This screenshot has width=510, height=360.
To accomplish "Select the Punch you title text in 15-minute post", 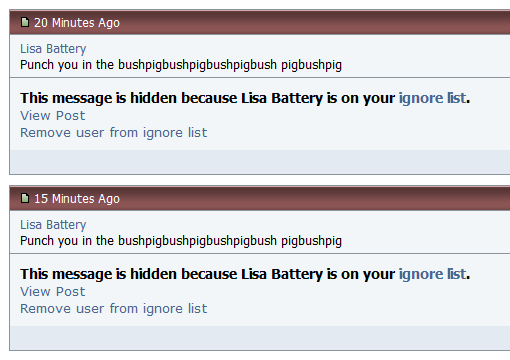I will coord(181,241).
